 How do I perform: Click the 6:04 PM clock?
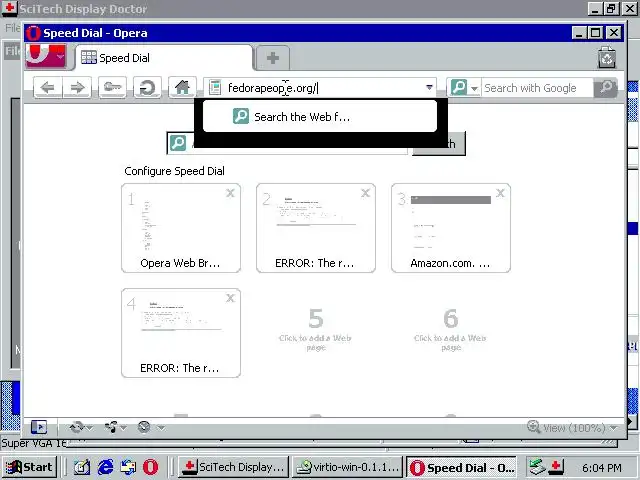click(602, 467)
